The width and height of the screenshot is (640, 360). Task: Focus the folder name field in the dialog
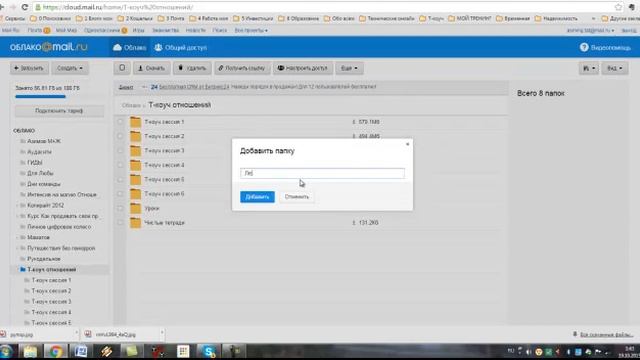322,173
